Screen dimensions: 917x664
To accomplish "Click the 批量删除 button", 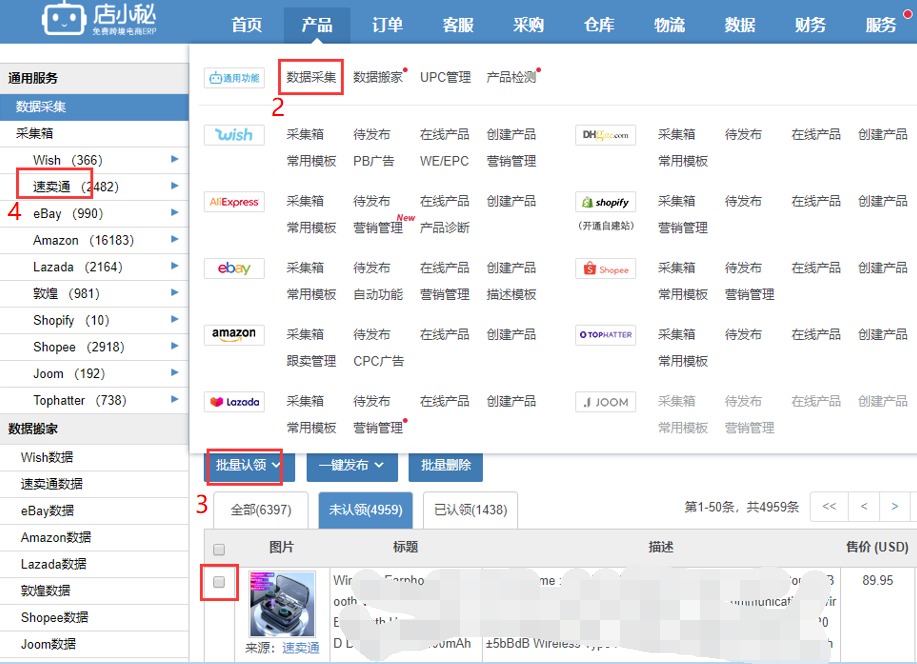I will pos(446,466).
